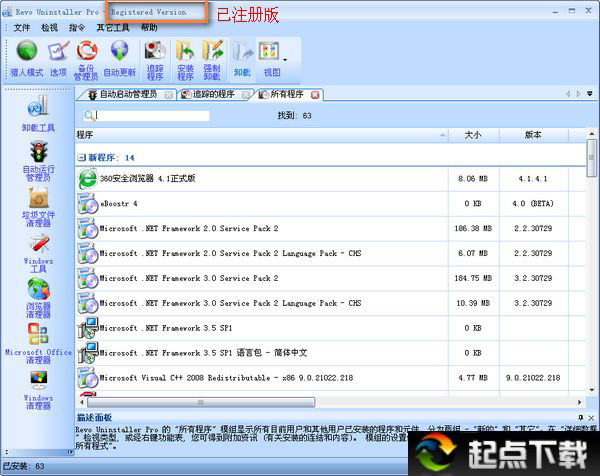This screenshot has height=476, width=600.
Task: Sort by Program (程序) column header
Action: pyautogui.click(x=262, y=135)
